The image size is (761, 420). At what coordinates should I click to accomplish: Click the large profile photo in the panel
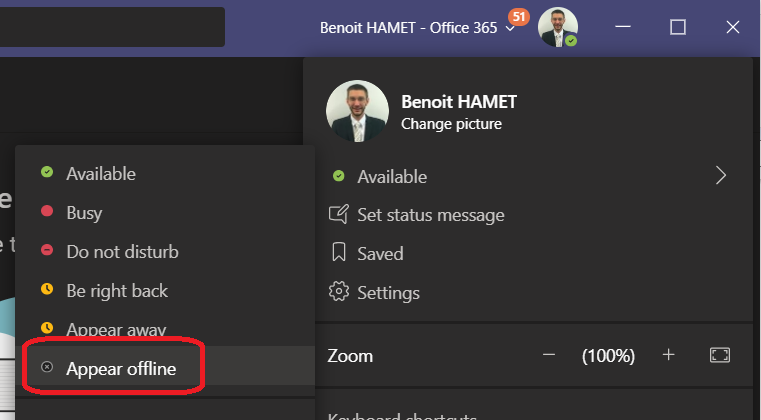[x=357, y=111]
